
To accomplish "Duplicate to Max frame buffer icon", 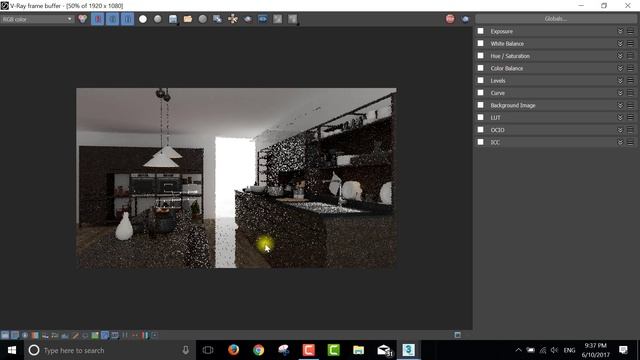I will pyautogui.click(x=218, y=19).
